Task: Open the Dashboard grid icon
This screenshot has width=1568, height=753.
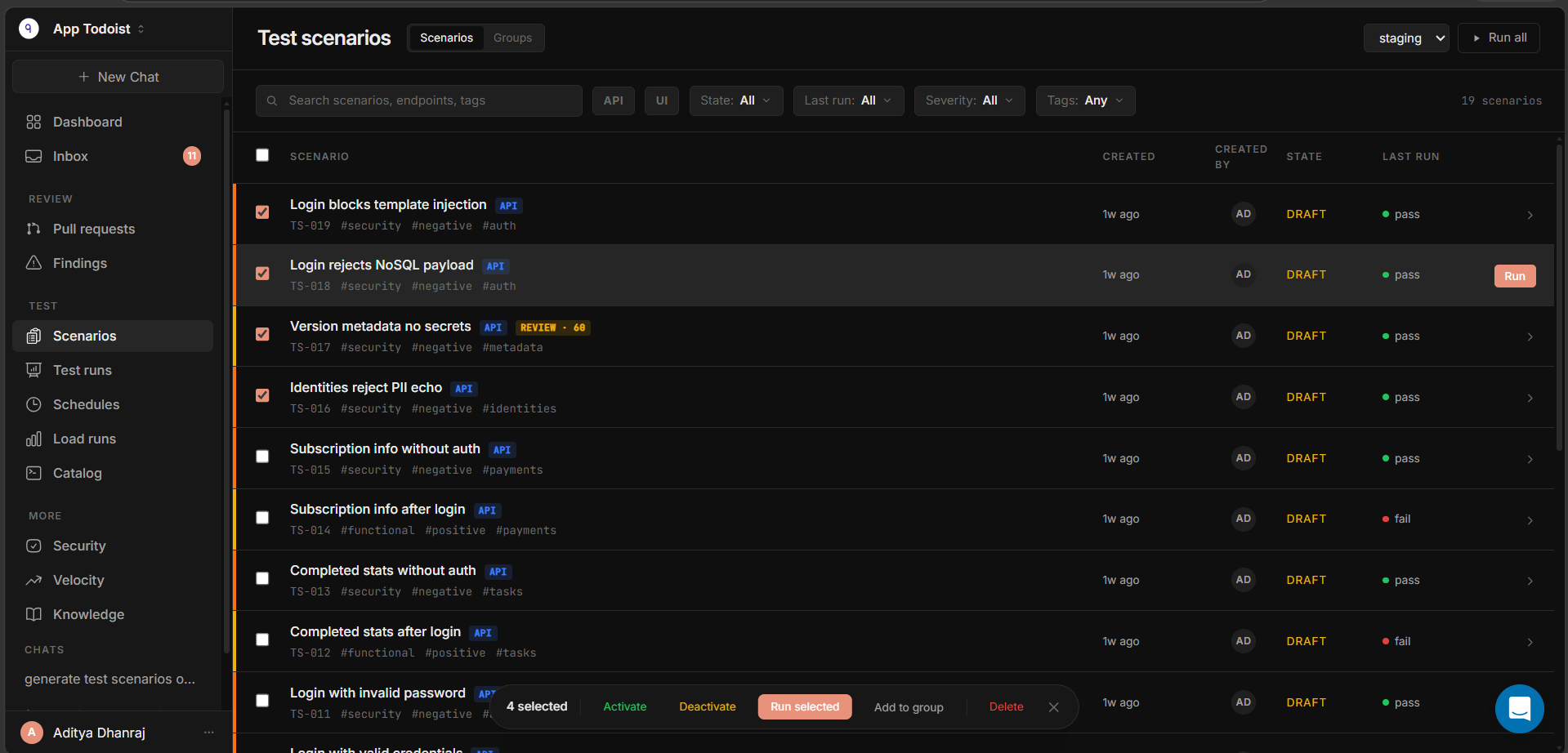Action: click(34, 122)
